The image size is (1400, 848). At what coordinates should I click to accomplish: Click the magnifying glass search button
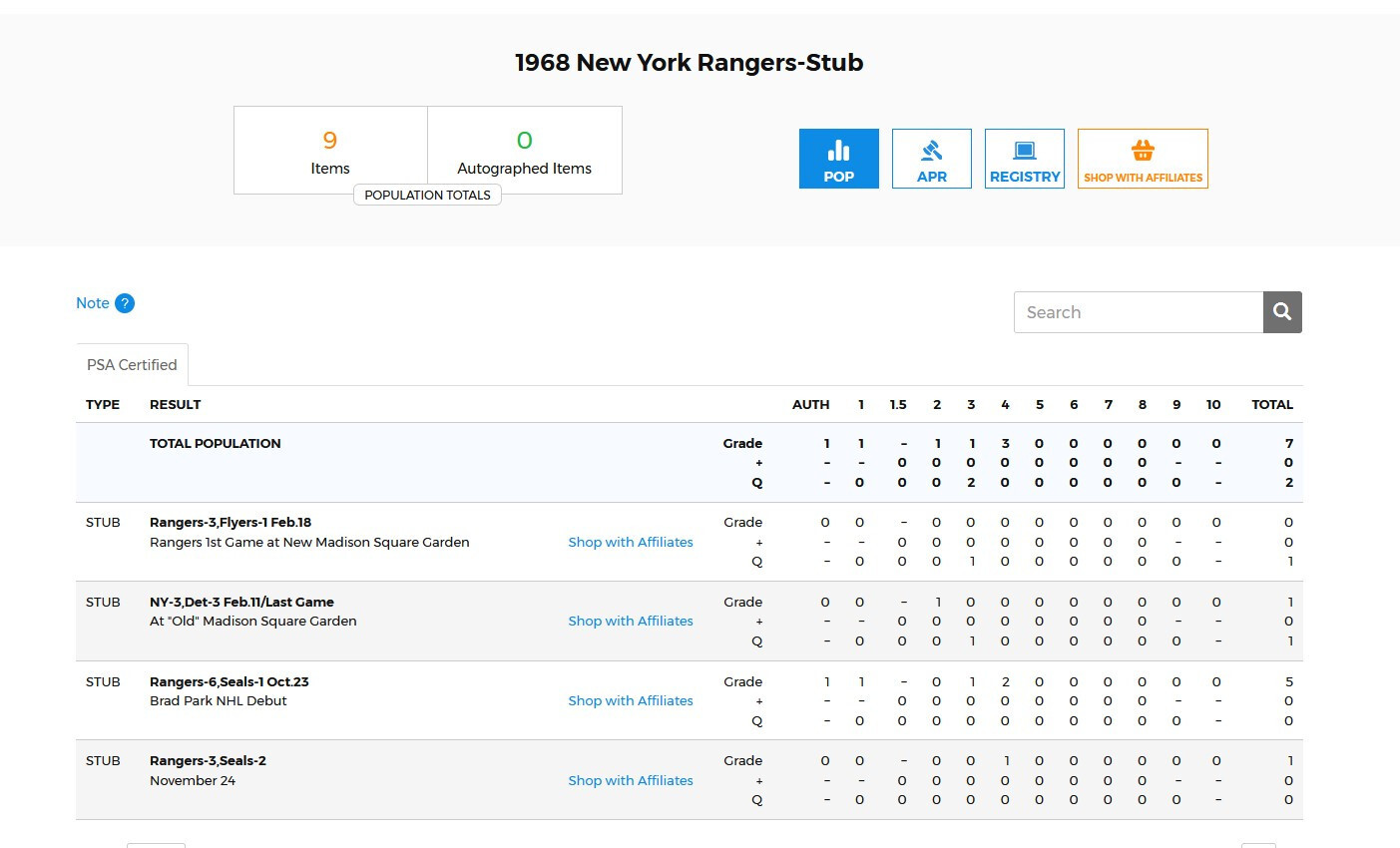tap(1282, 312)
